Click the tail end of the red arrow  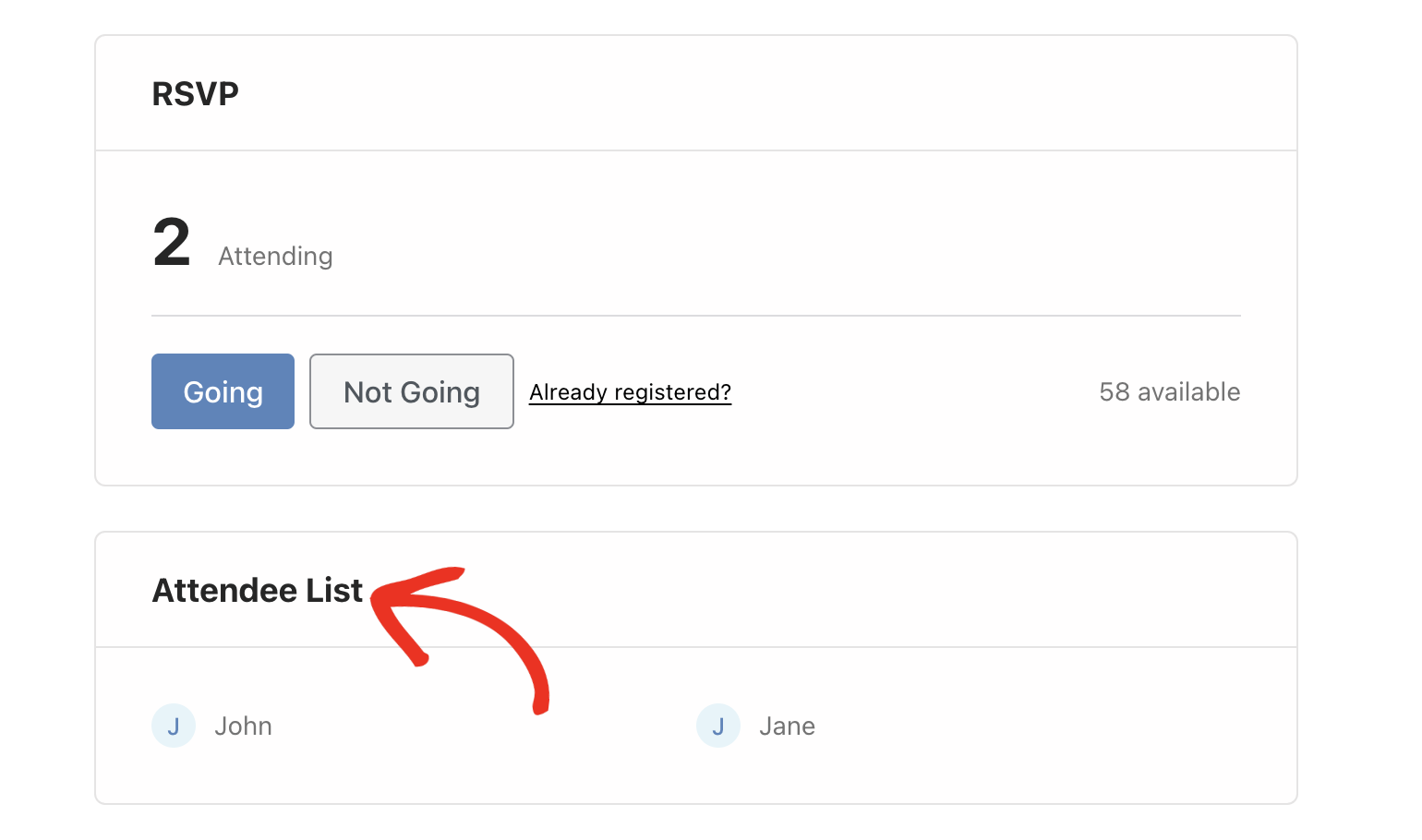coord(540,708)
